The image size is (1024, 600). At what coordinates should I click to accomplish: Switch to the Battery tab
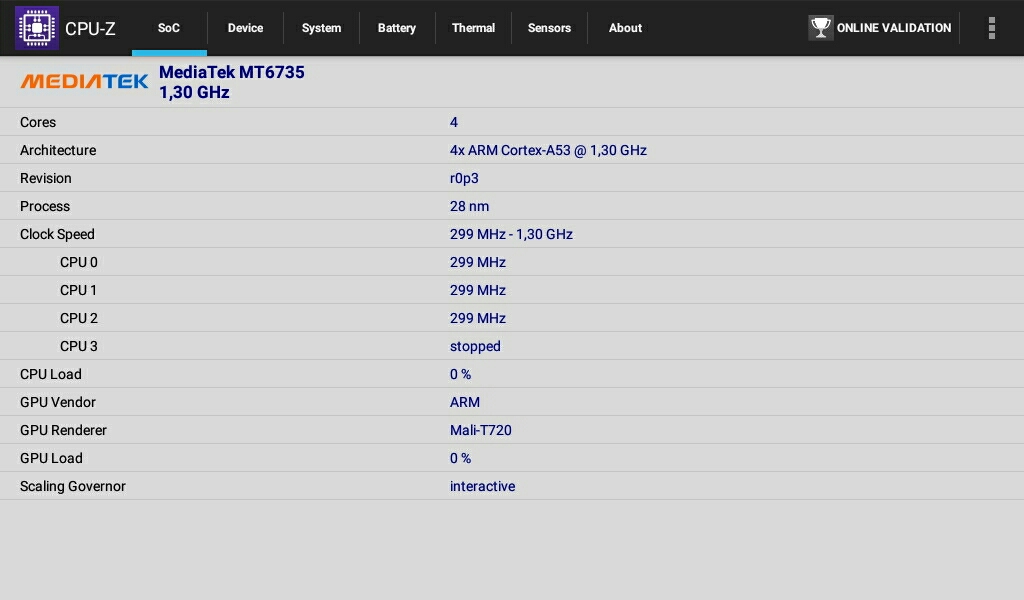(397, 28)
